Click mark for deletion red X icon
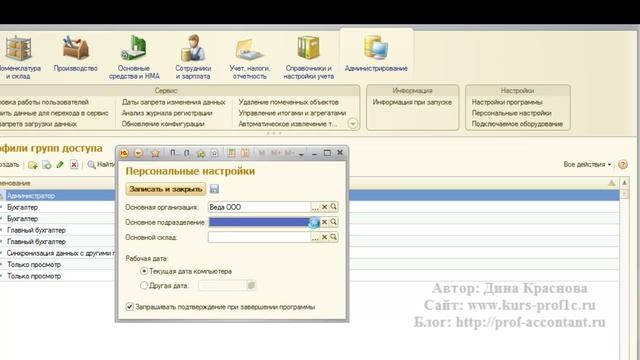The width and height of the screenshot is (640, 360). pyautogui.click(x=74, y=165)
